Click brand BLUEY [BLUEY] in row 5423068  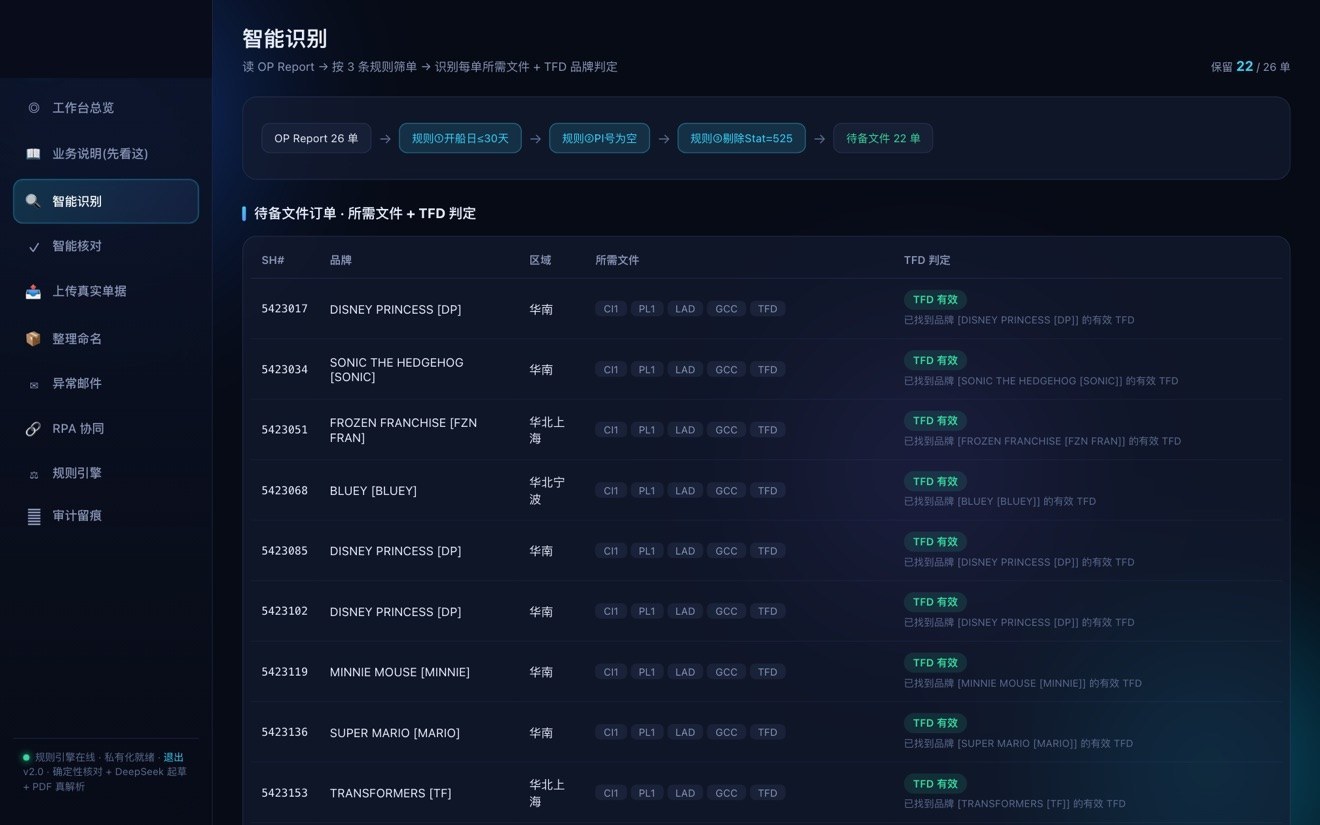(373, 491)
